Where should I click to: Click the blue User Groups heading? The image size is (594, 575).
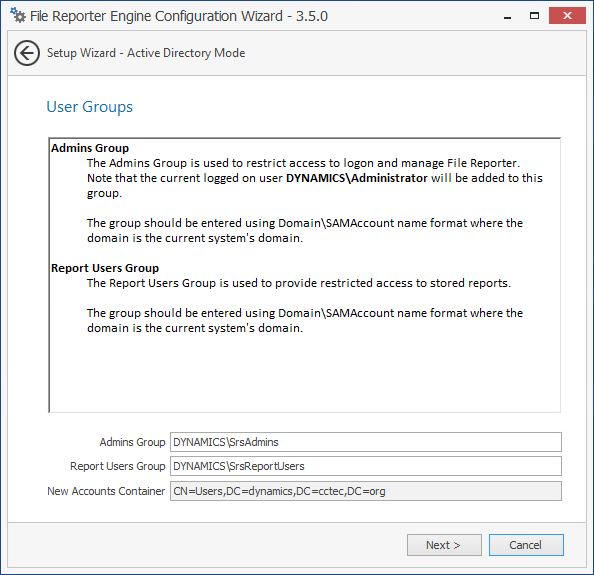[89, 107]
